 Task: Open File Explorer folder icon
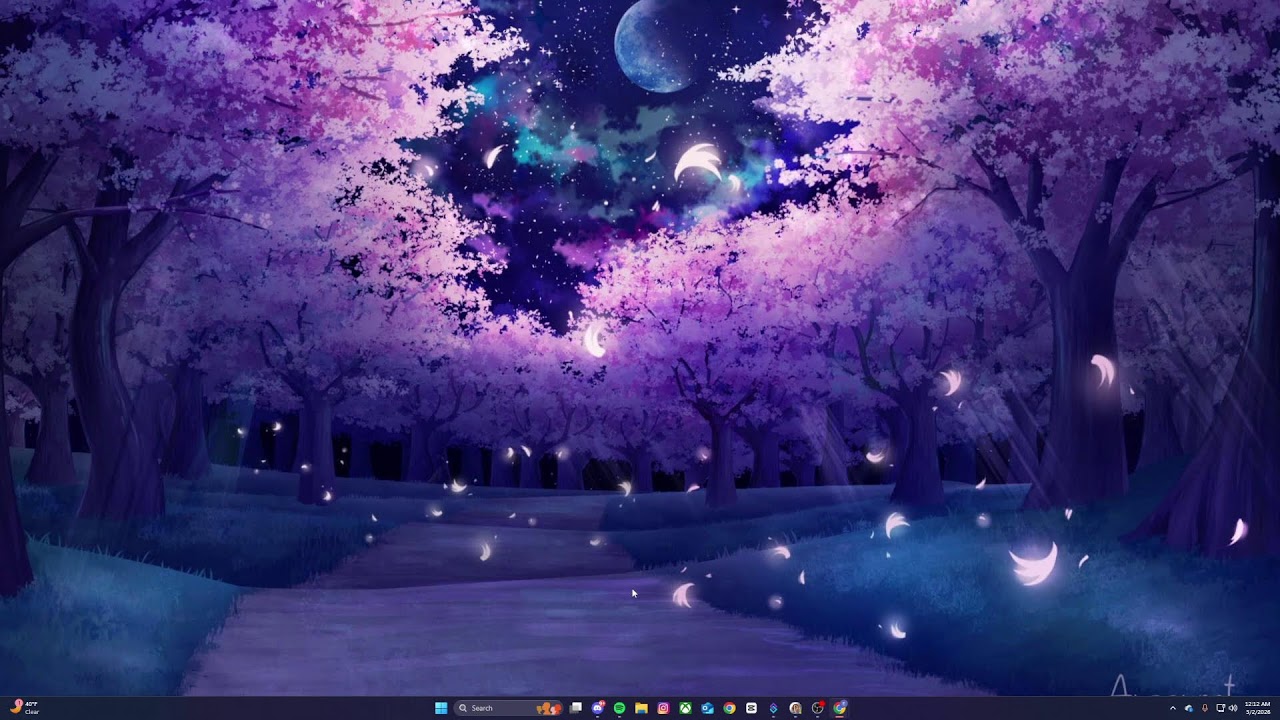pos(642,708)
